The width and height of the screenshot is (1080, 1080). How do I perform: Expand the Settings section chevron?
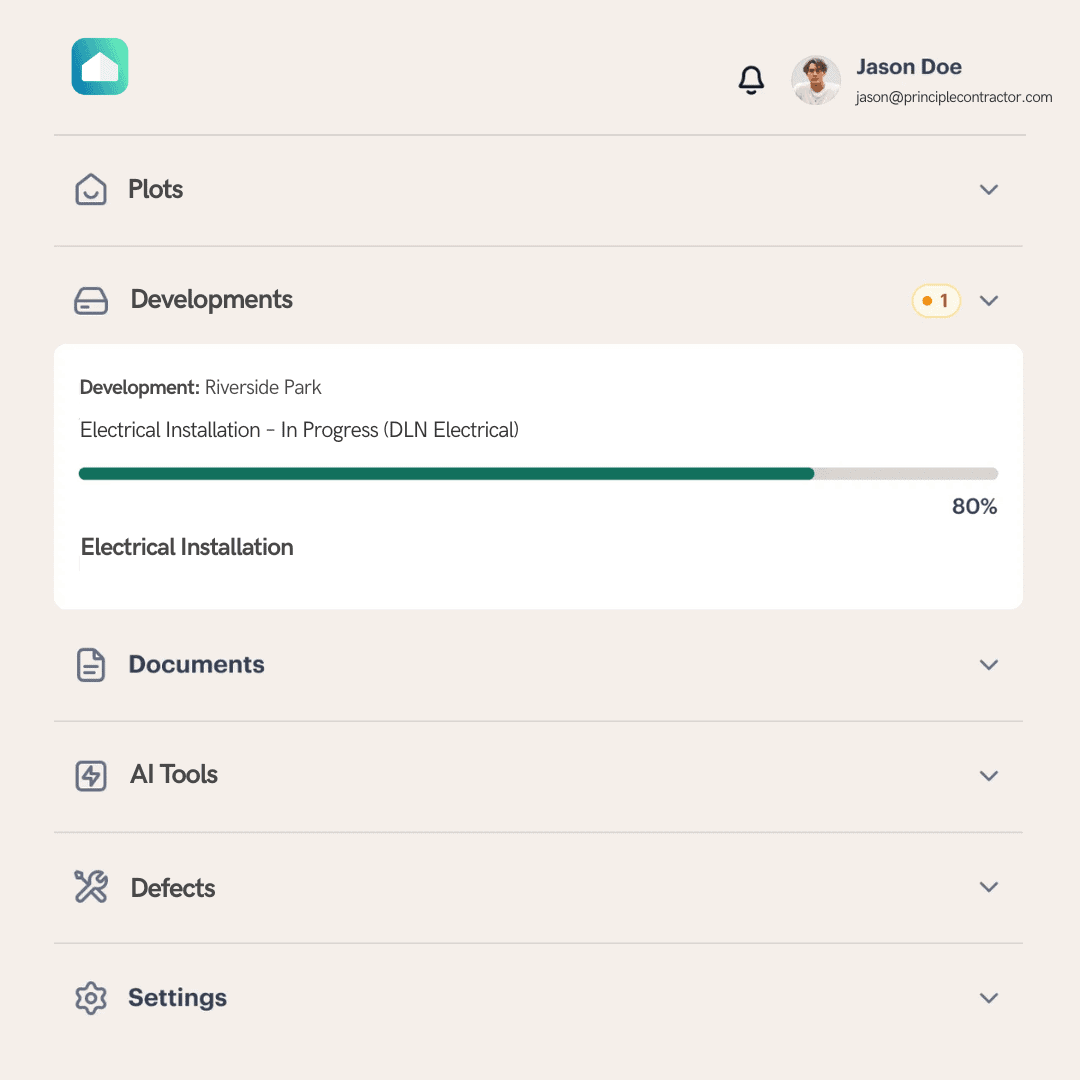point(989,998)
